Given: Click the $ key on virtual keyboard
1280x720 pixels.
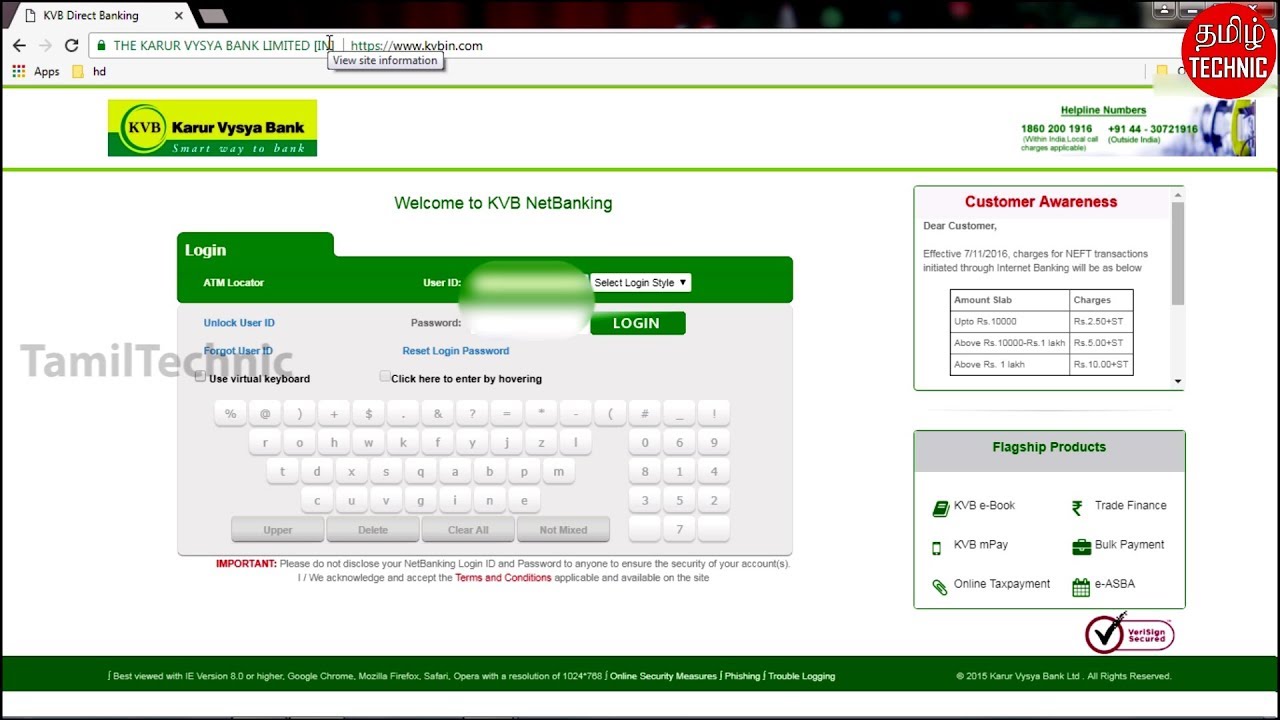Looking at the screenshot, I should [368, 414].
